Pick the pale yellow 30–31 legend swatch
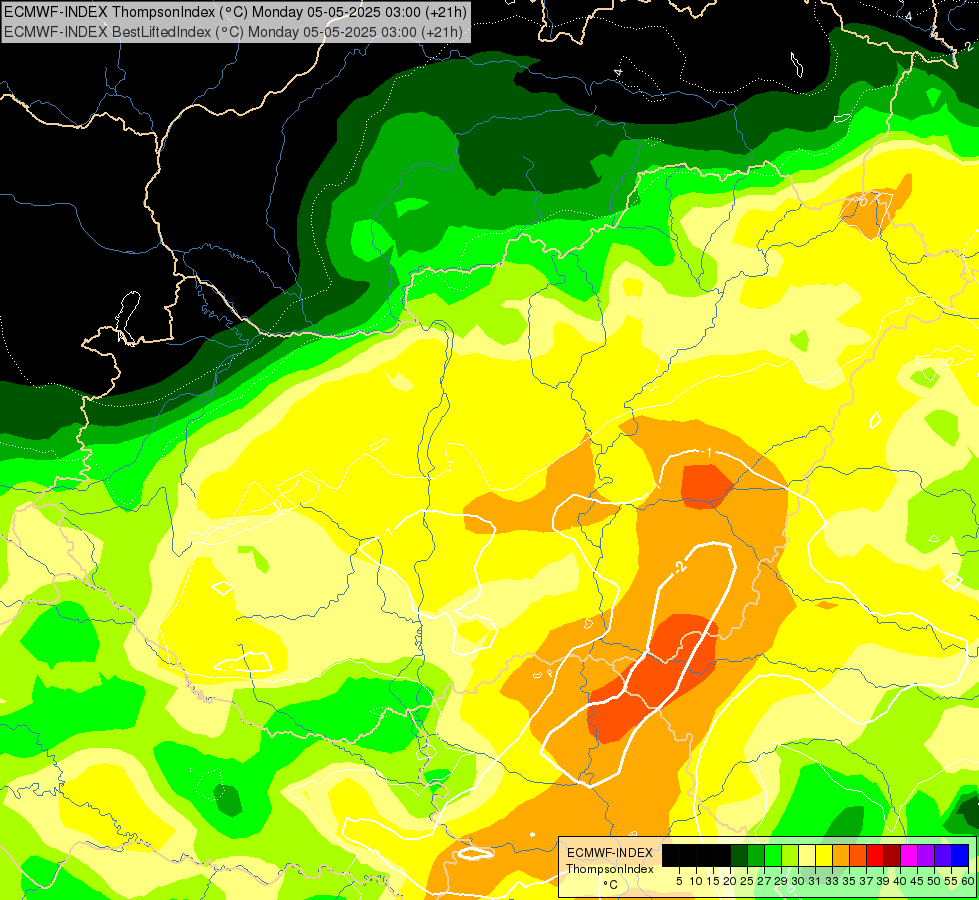 point(807,855)
